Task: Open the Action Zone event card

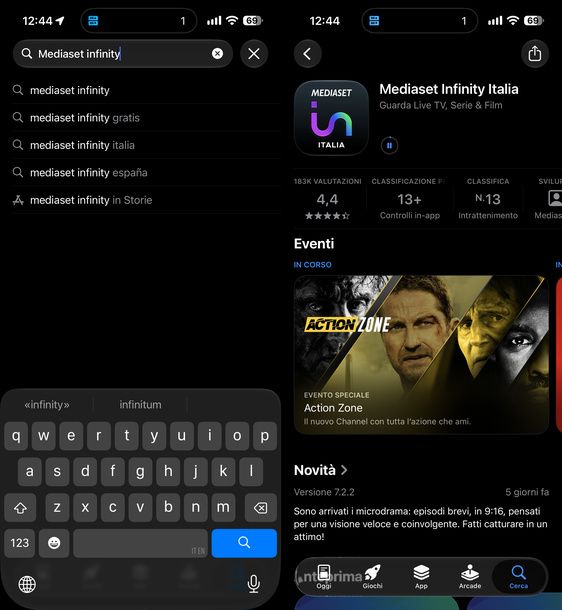Action: (x=421, y=354)
